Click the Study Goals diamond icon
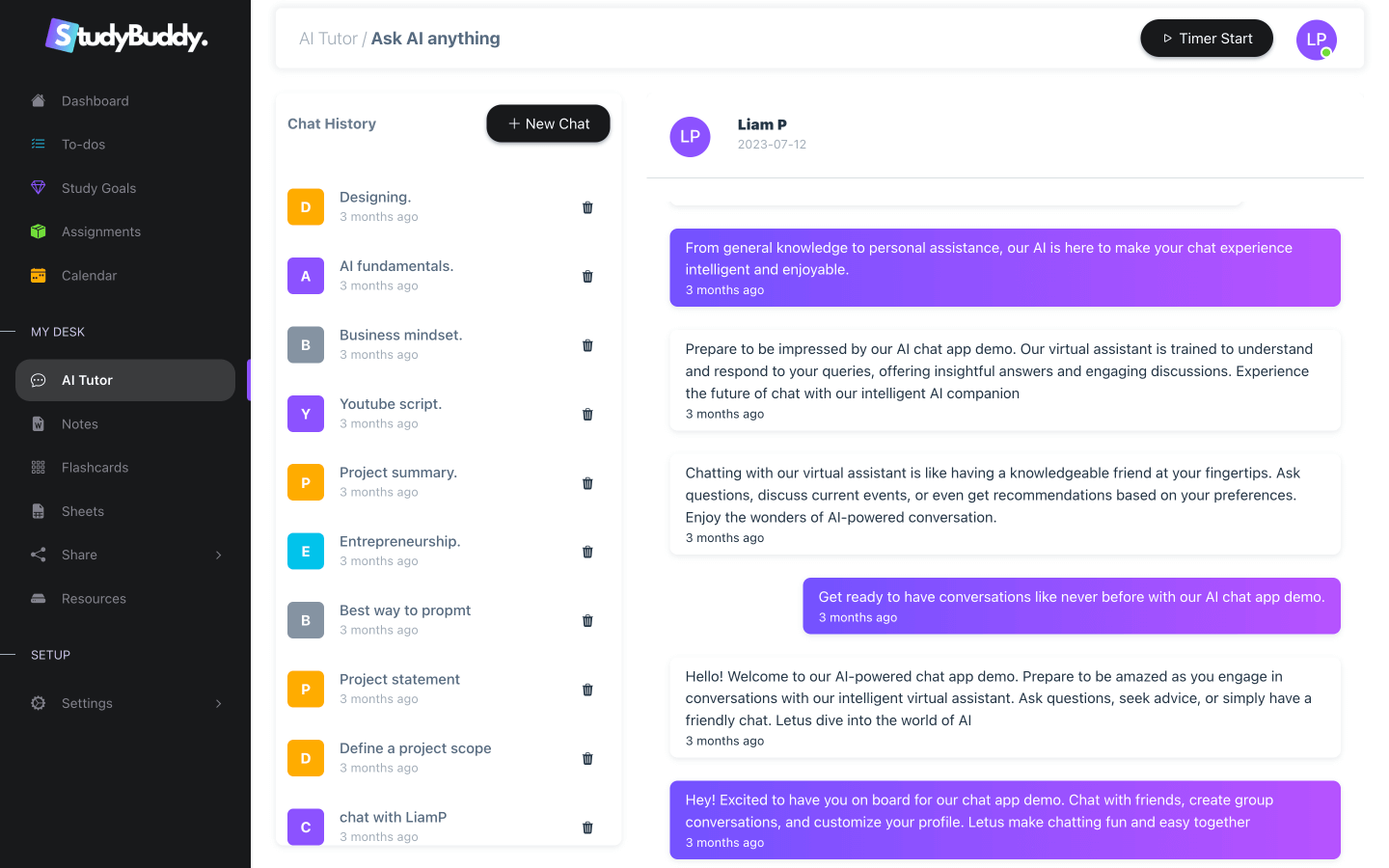This screenshot has width=1389, height=868. 39,188
